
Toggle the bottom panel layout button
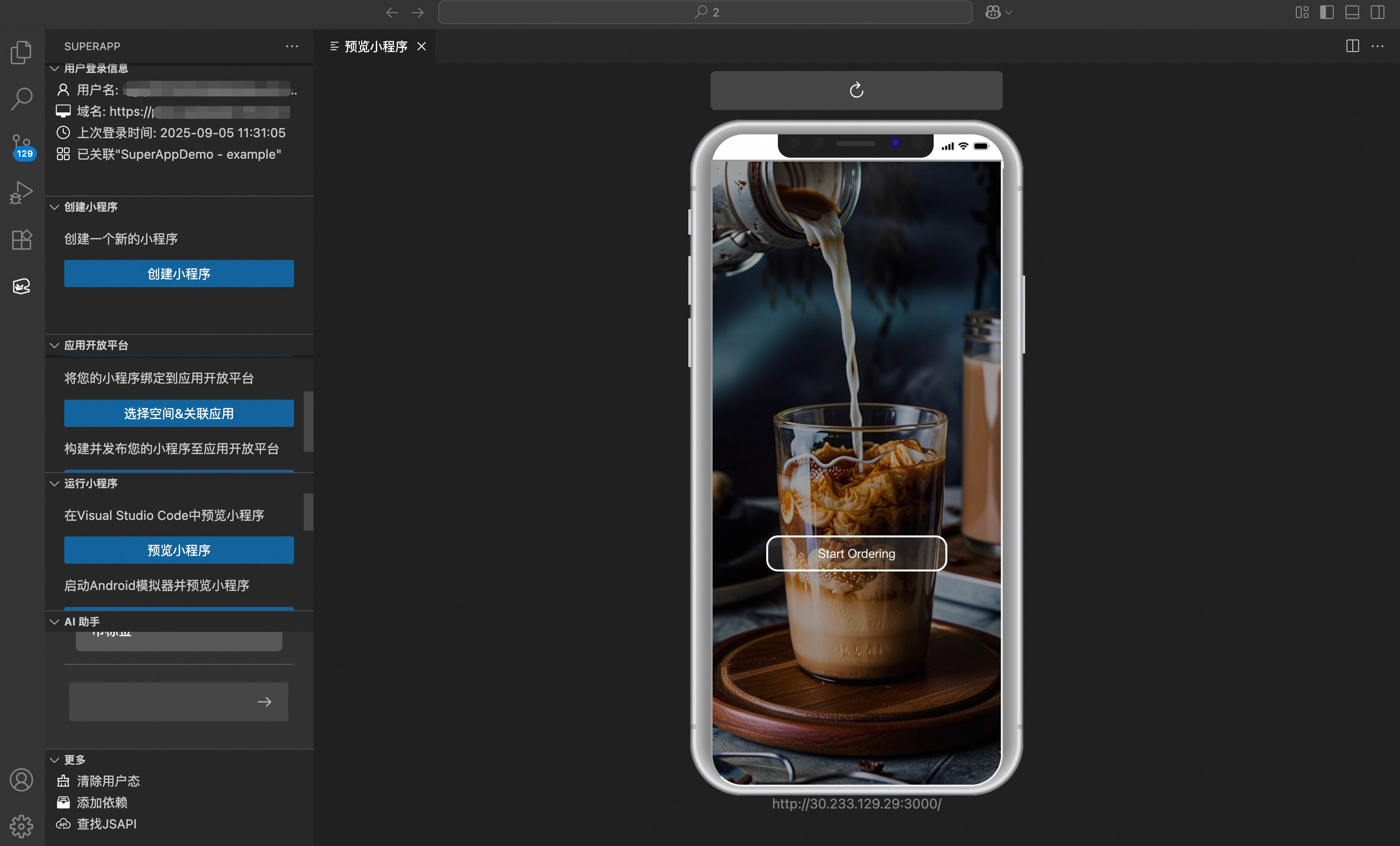[x=1352, y=12]
